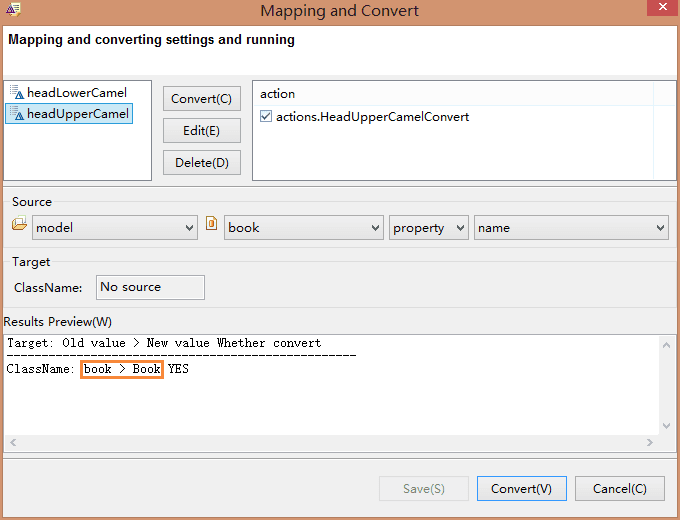Click the Edit(E) button
This screenshot has width=680, height=520.
pyautogui.click(x=202, y=131)
